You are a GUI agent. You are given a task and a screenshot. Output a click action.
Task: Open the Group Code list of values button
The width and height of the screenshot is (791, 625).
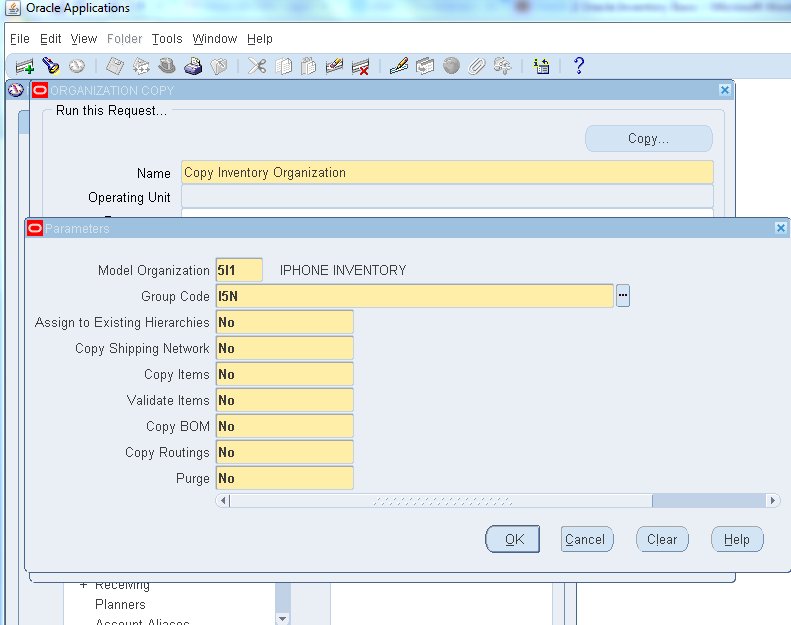[x=623, y=296]
